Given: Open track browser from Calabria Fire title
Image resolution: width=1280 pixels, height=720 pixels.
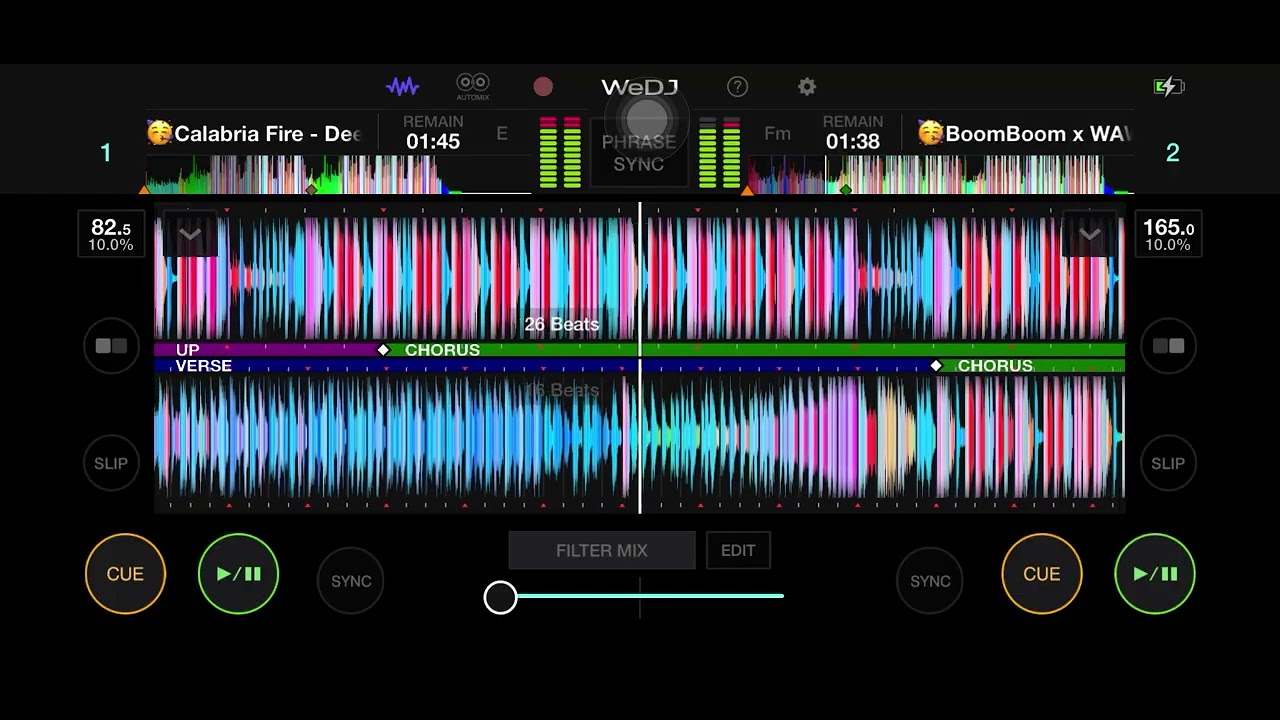Looking at the screenshot, I should 267,134.
